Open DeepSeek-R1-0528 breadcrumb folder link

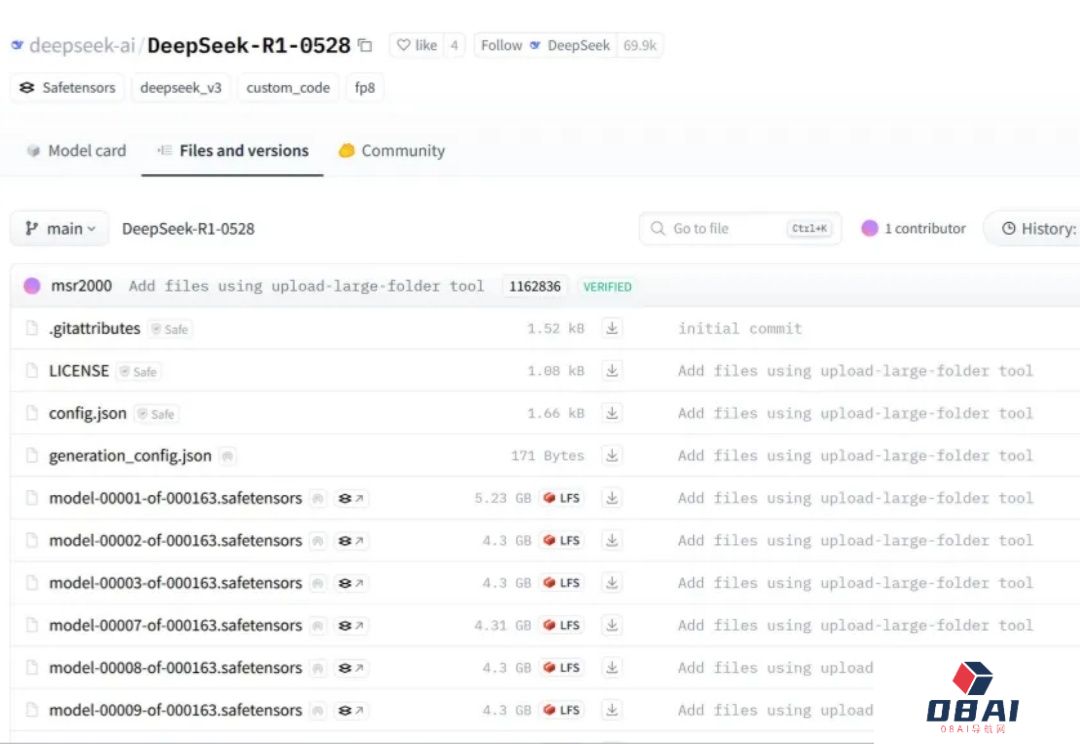(x=188, y=229)
